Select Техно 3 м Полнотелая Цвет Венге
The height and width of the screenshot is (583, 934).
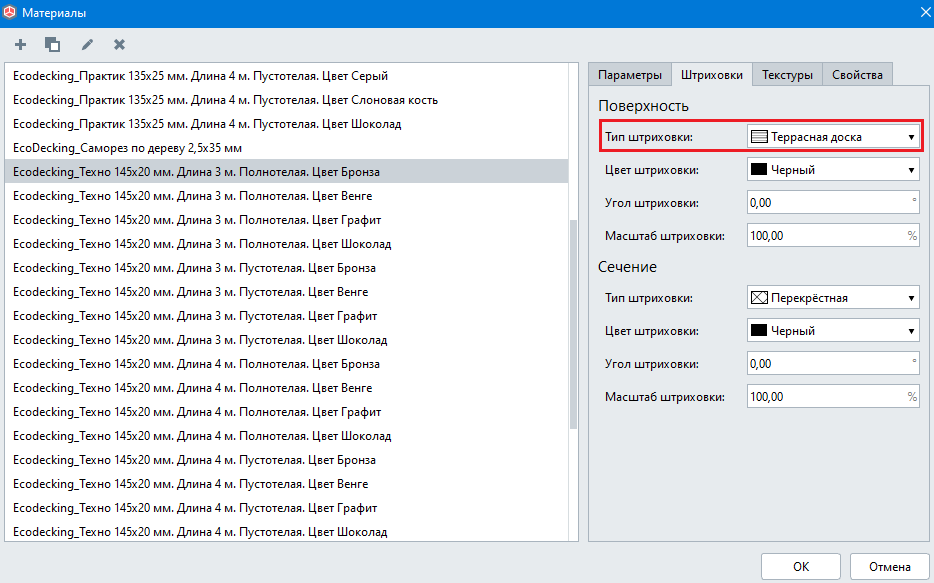(287, 196)
